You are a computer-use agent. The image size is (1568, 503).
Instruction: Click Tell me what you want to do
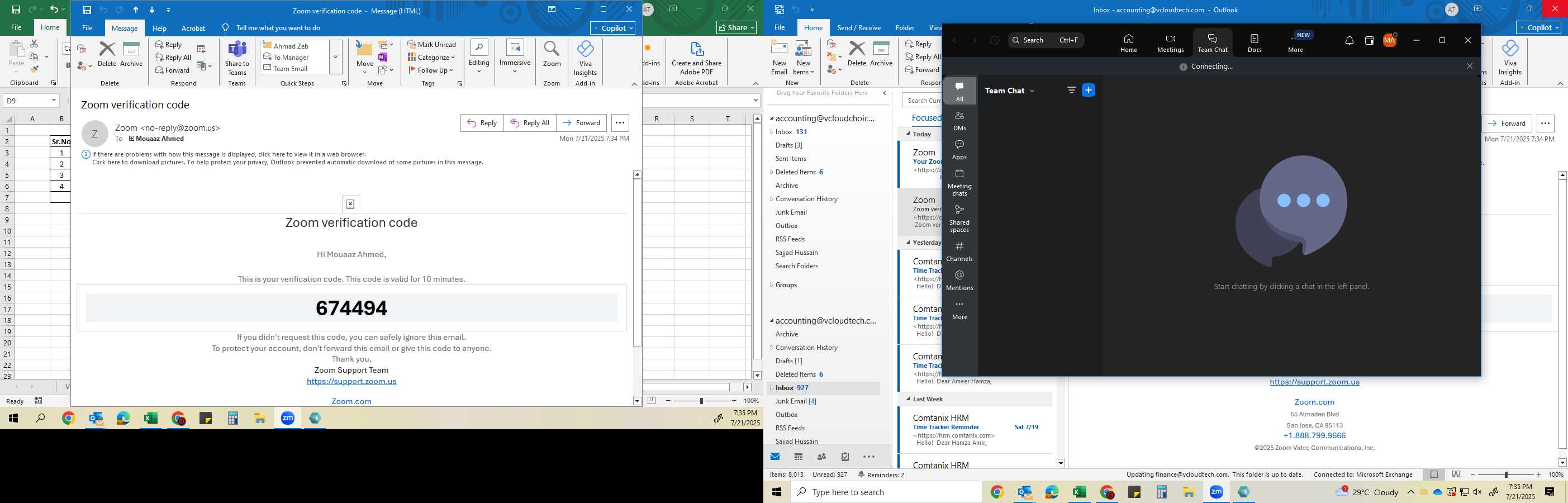(278, 28)
